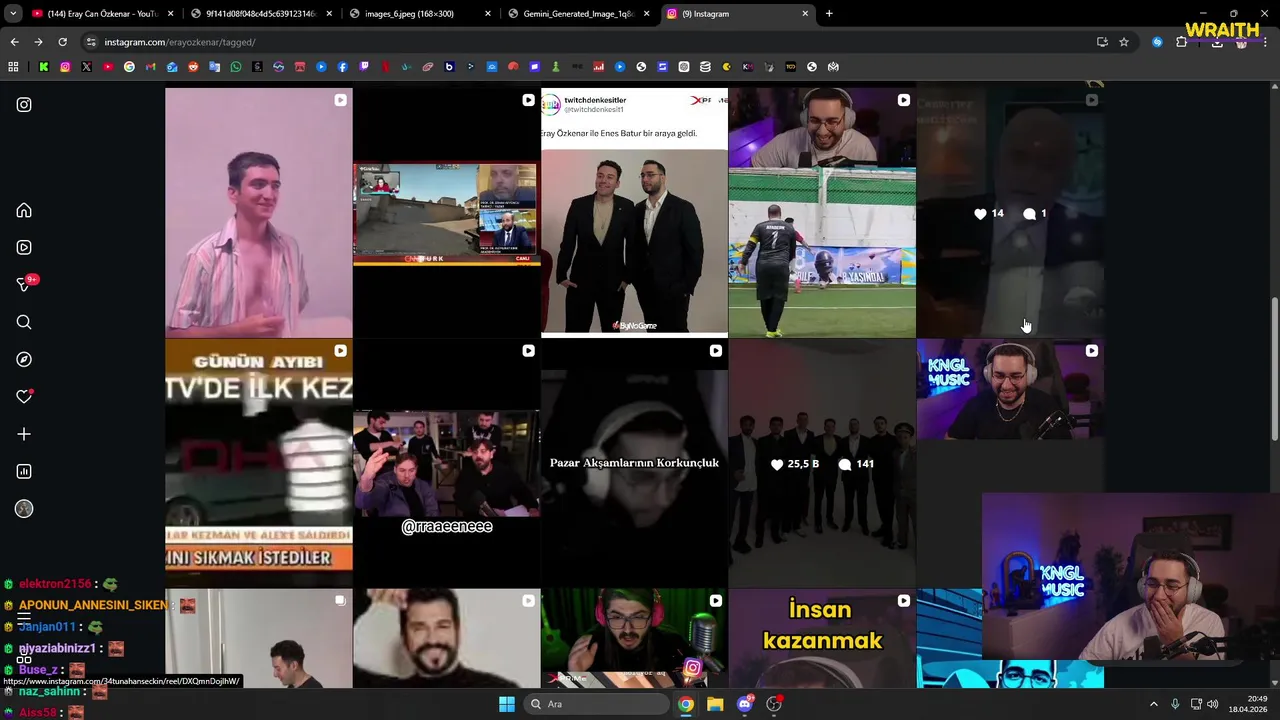1280x720 pixels.
Task: Close the Instagram tab
Action: click(x=805, y=14)
